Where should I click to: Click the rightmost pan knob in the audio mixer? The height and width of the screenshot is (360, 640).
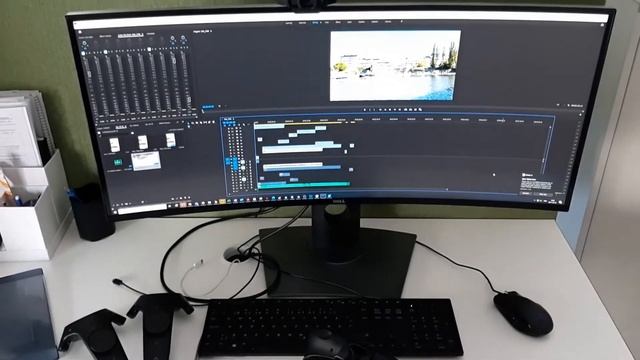pos(183,39)
